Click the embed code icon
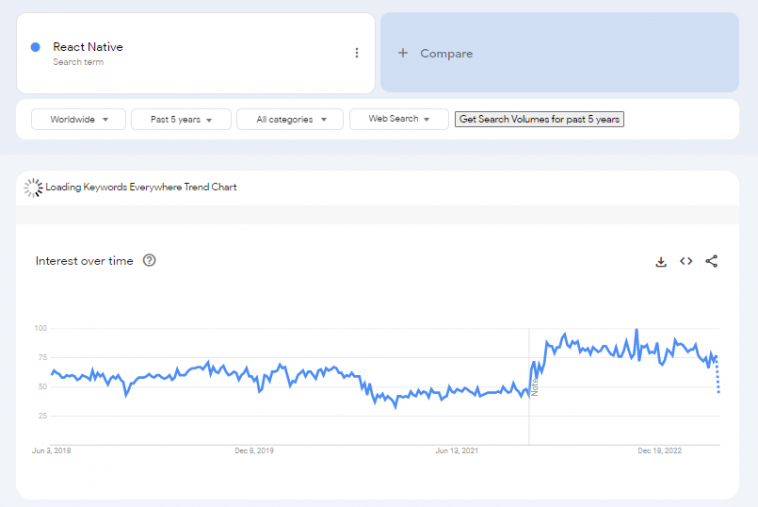Viewport: 758px width, 507px height. [x=686, y=261]
